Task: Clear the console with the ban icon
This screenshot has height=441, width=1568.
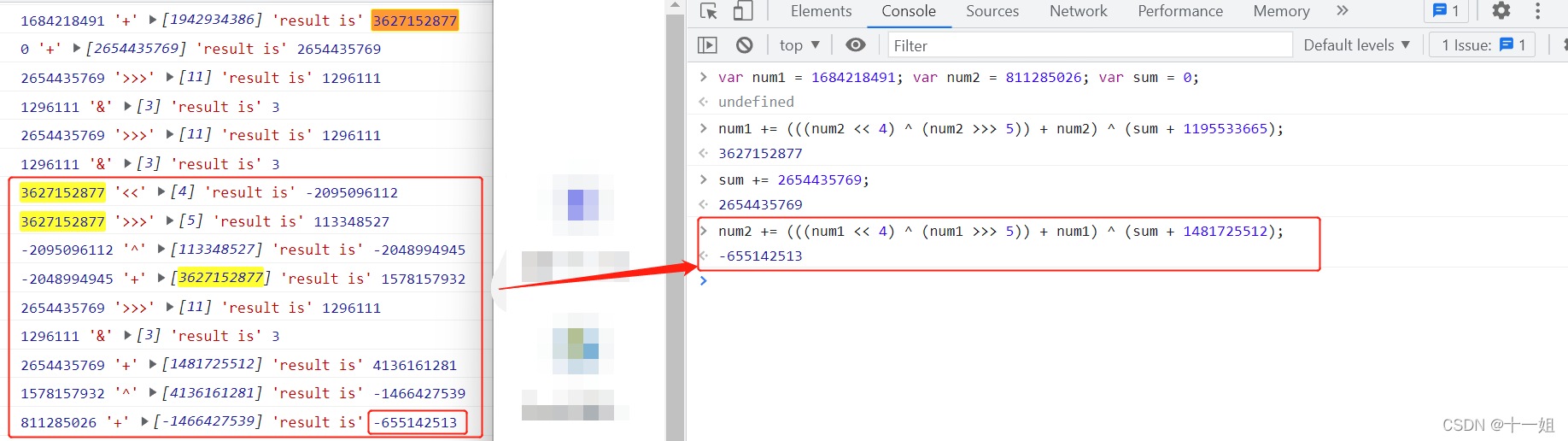Action: [745, 45]
